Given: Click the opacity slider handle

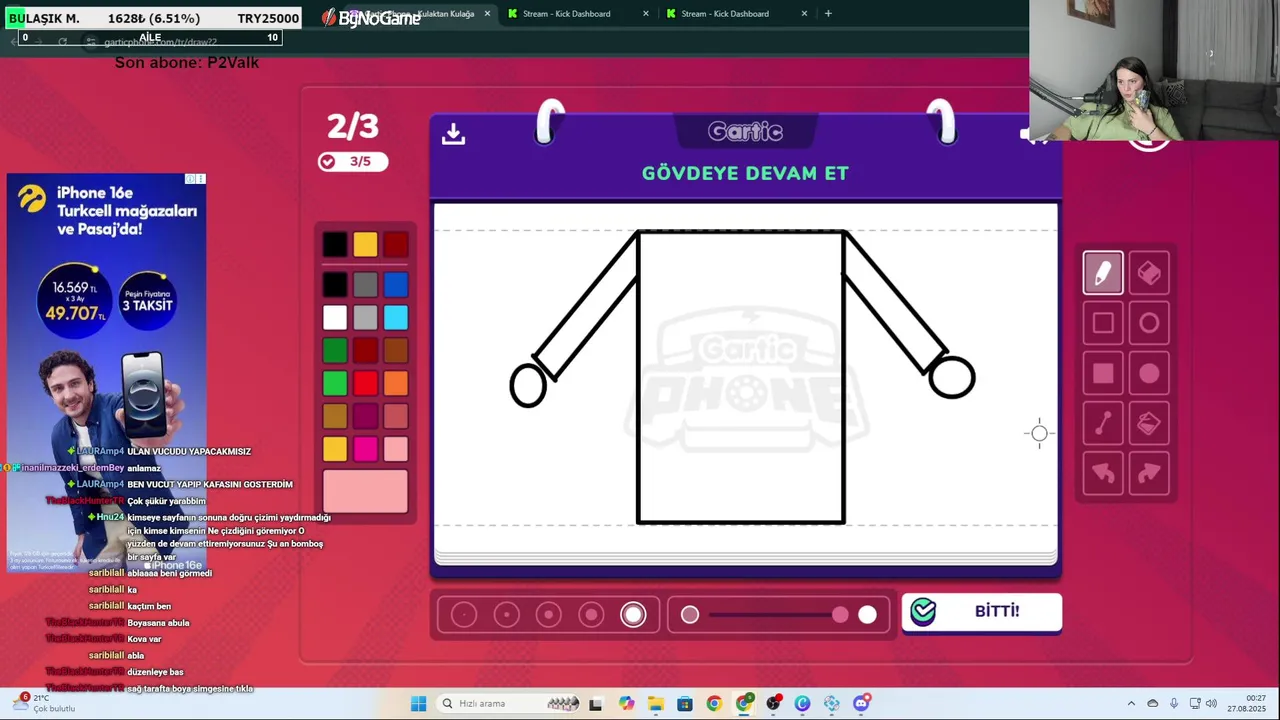Looking at the screenshot, I should pos(840,615).
